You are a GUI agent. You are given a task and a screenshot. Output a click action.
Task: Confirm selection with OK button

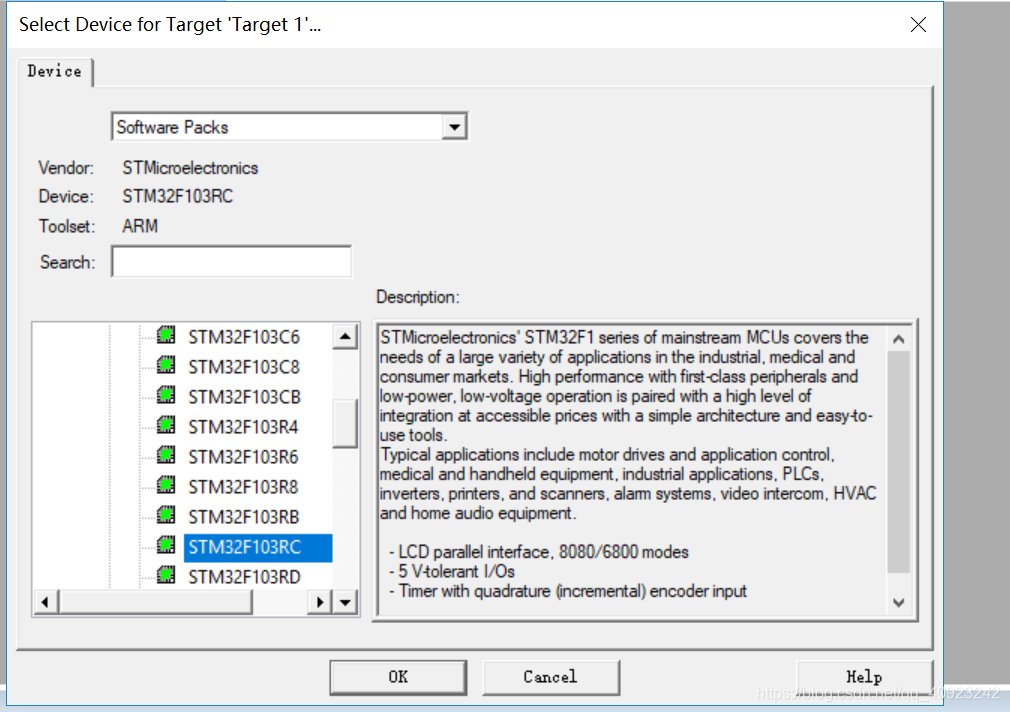(x=398, y=677)
